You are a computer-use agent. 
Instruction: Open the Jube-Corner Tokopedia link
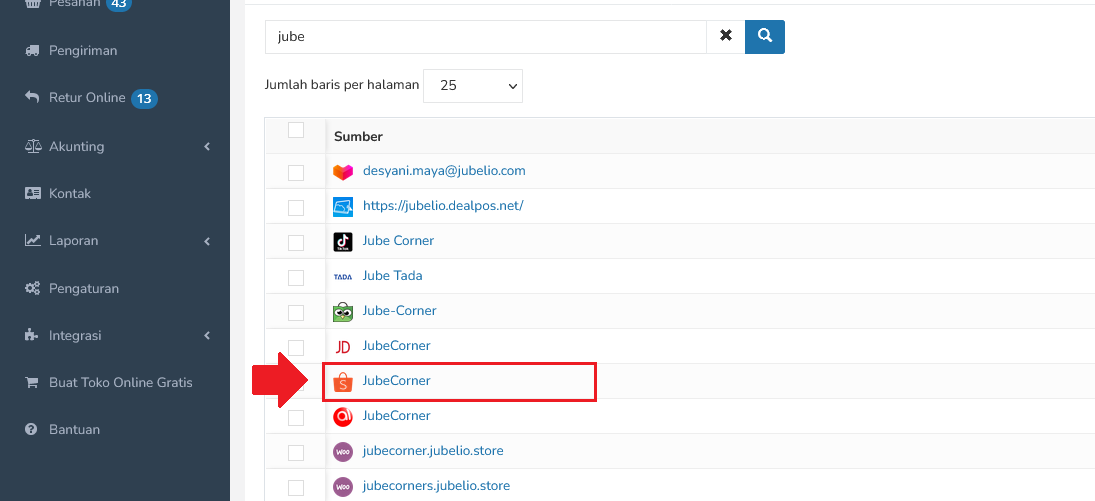(399, 310)
